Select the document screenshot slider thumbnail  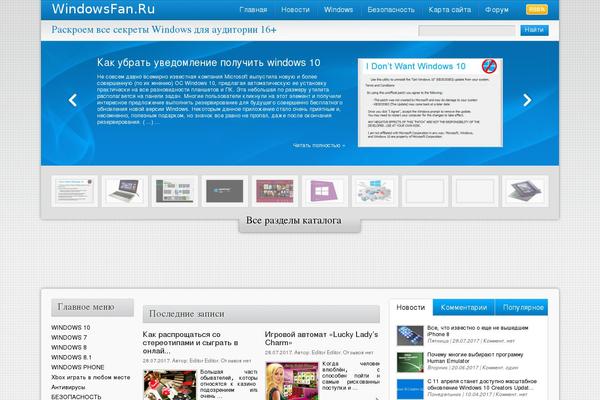click(x=74, y=191)
